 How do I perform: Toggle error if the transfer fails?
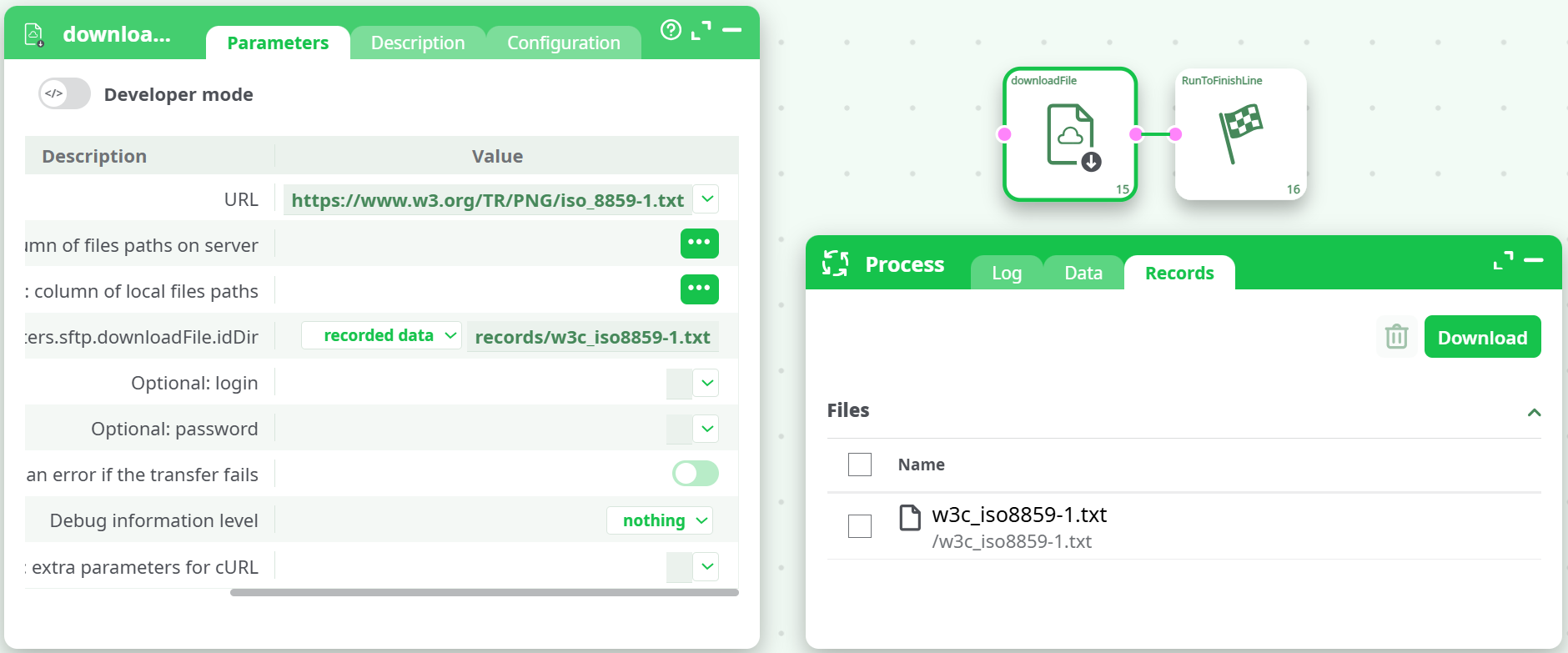pos(696,474)
